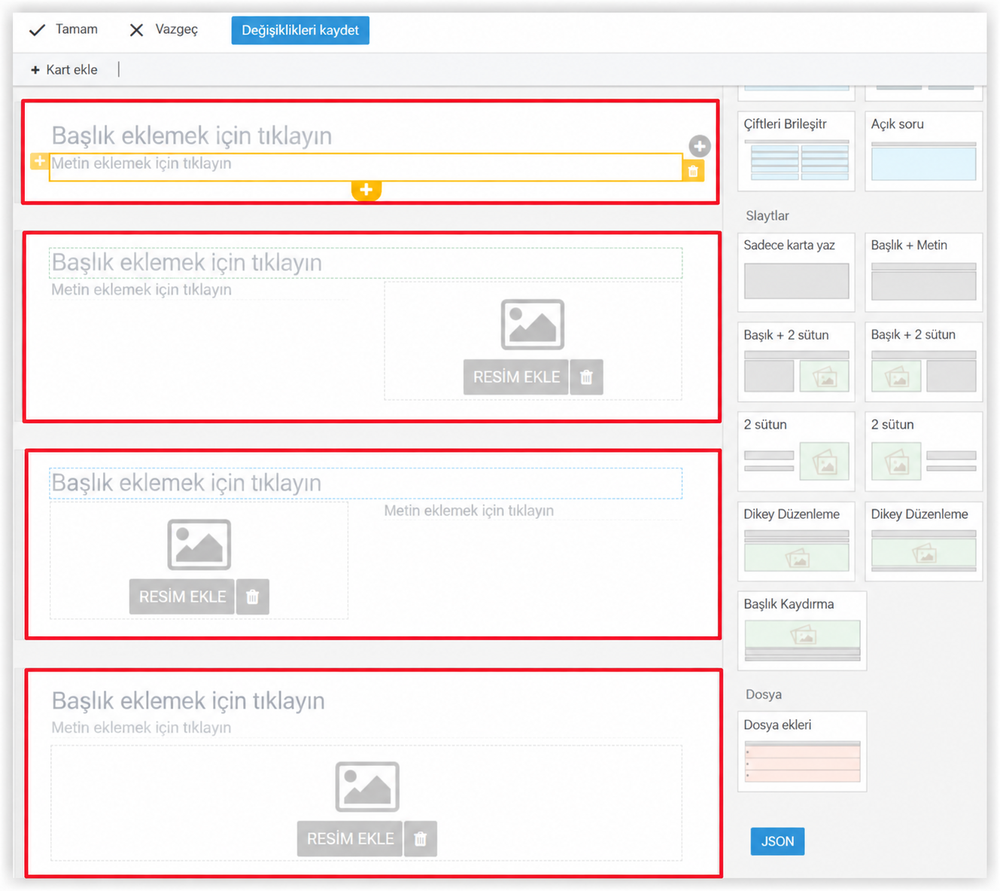The image size is (1000, 891).
Task: Confirm with the Tamam checkmark
Action: click(64, 30)
